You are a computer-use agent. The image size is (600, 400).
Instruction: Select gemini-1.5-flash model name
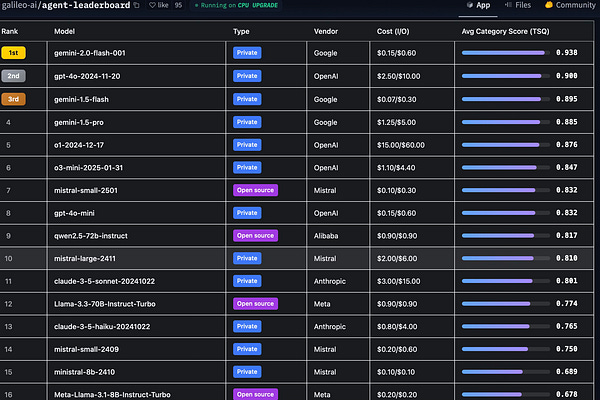point(81,100)
